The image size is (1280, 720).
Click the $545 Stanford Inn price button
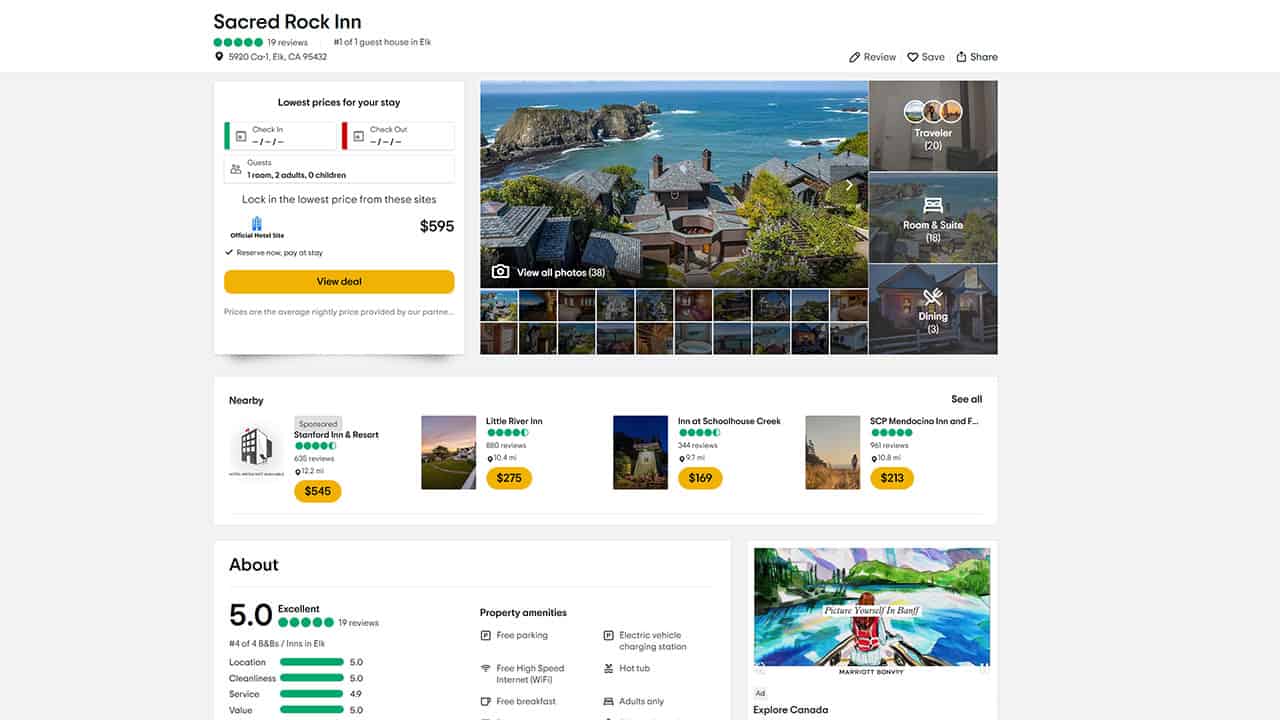click(x=318, y=491)
